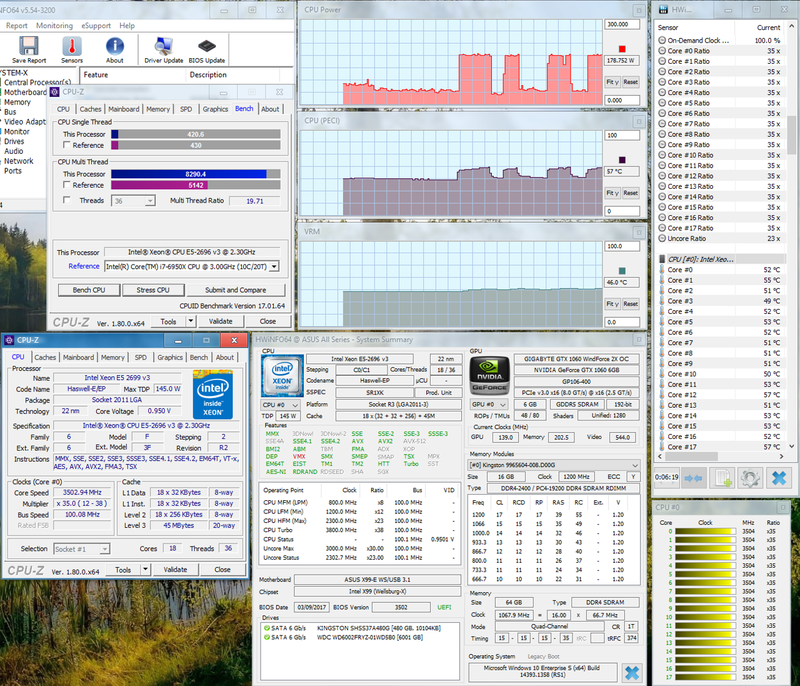Toggle the Threads checkbox in CPU-Z Bench
The image size is (800, 686).
[x=66, y=200]
